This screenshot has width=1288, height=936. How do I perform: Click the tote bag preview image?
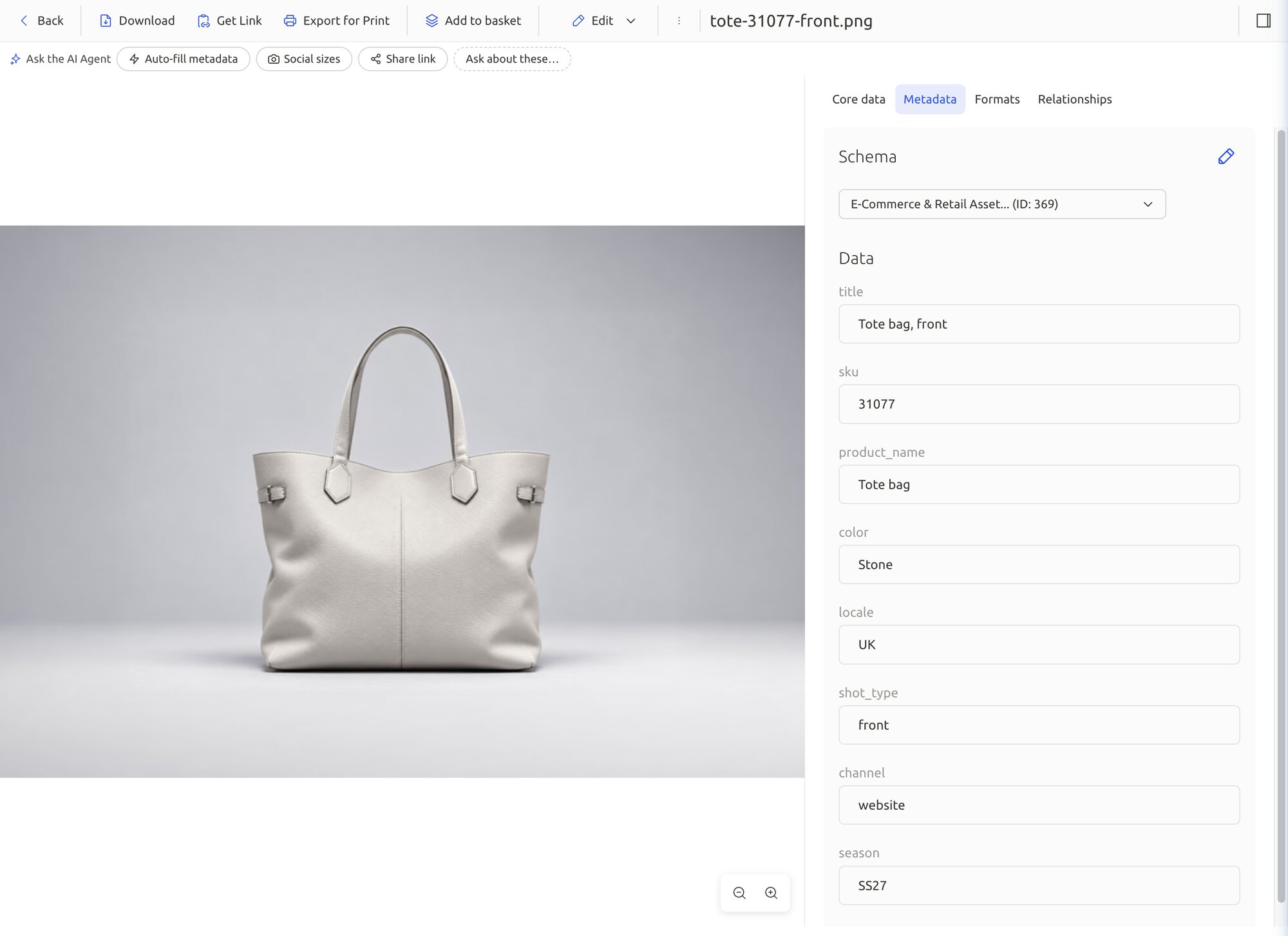[402, 501]
